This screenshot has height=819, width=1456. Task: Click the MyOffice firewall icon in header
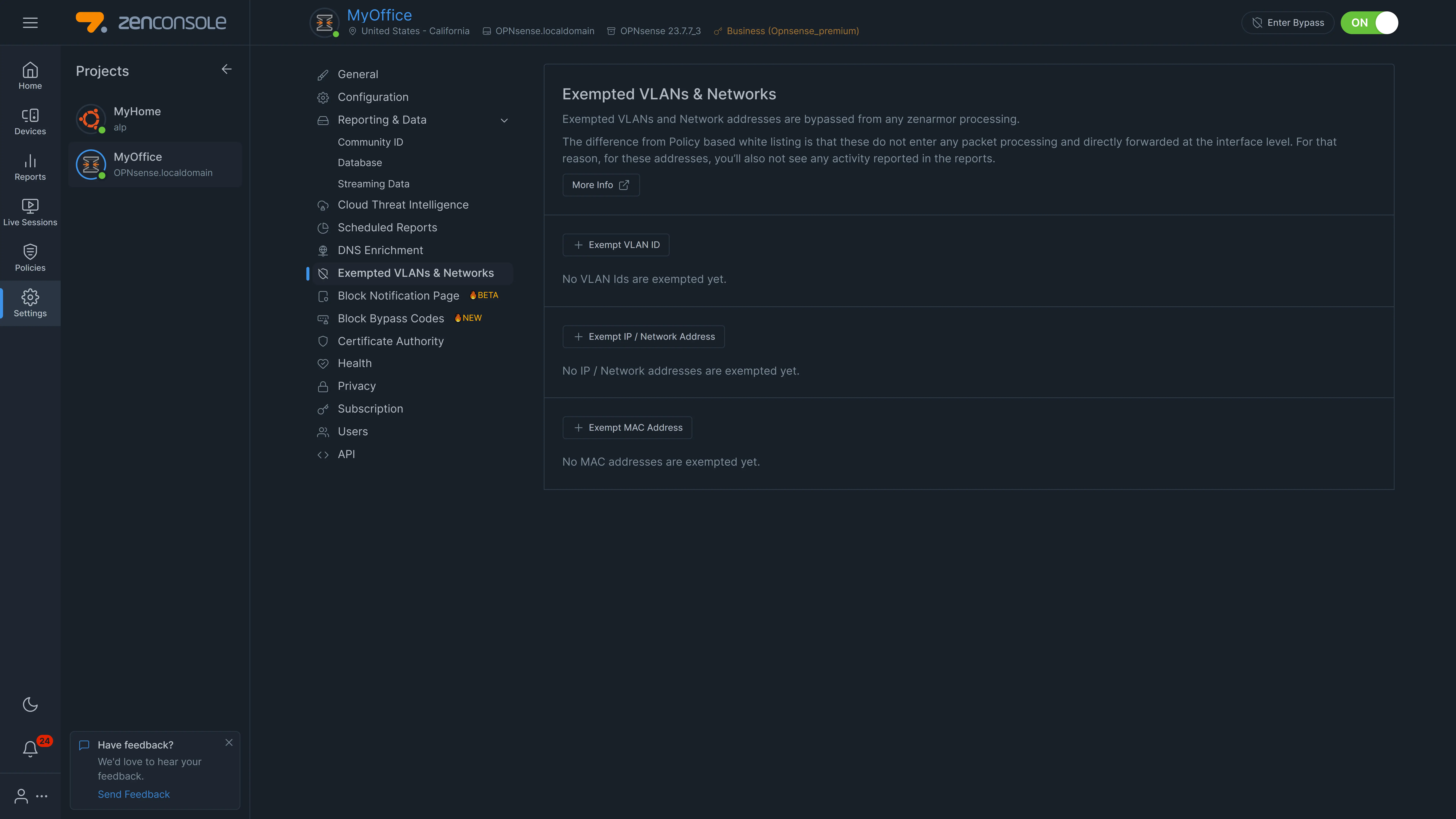click(x=324, y=23)
